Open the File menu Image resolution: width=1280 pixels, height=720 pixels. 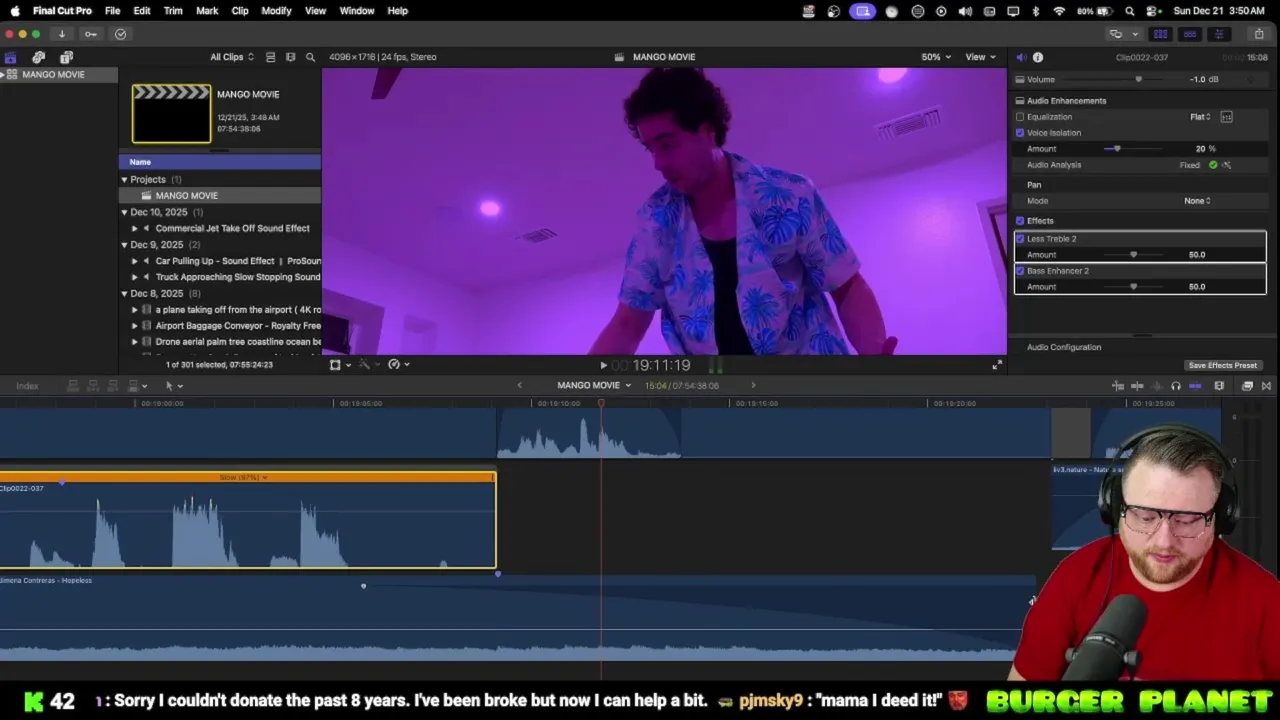click(x=113, y=11)
